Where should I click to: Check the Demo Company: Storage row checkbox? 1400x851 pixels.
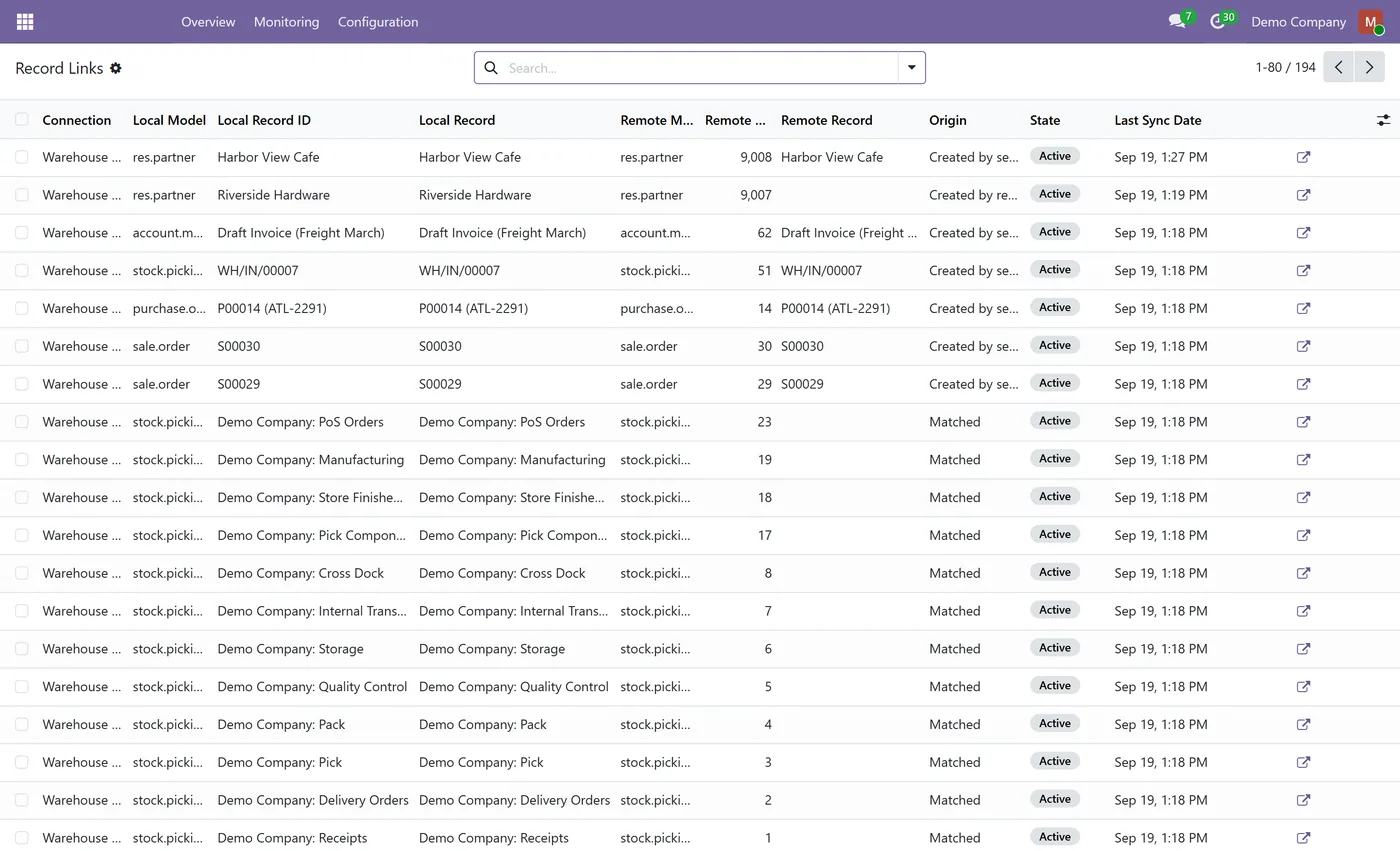pyautogui.click(x=22, y=649)
